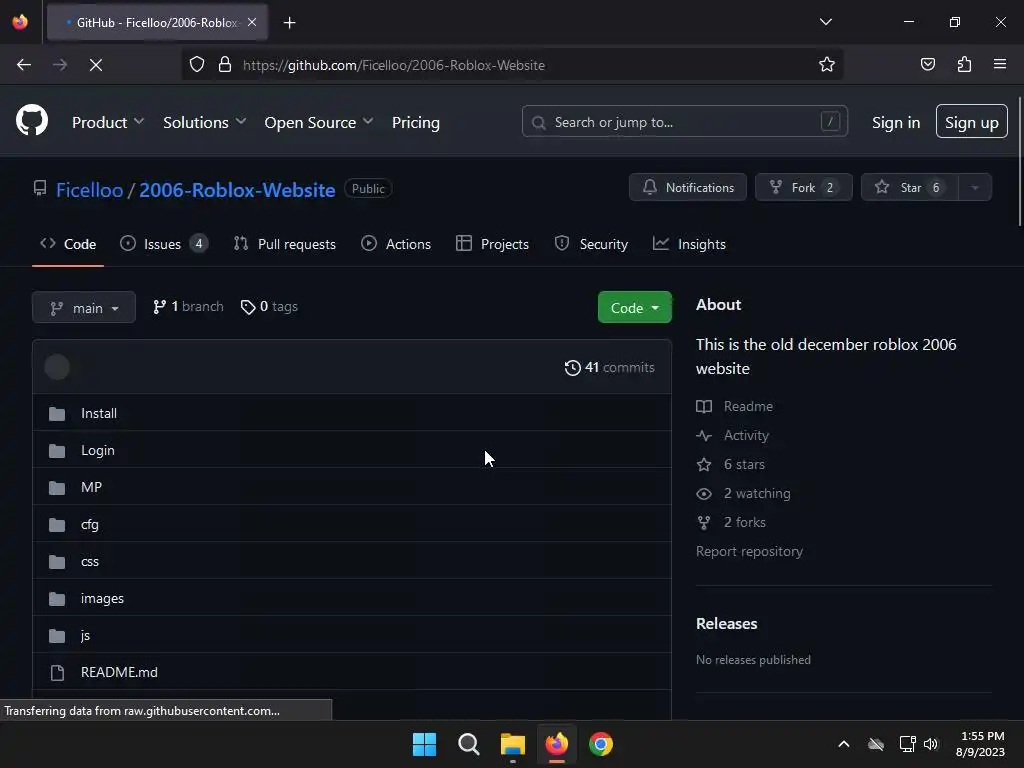Screen dimensions: 1024x768
Task: Bookmark this page with the star icon
Action: pyautogui.click(x=827, y=65)
